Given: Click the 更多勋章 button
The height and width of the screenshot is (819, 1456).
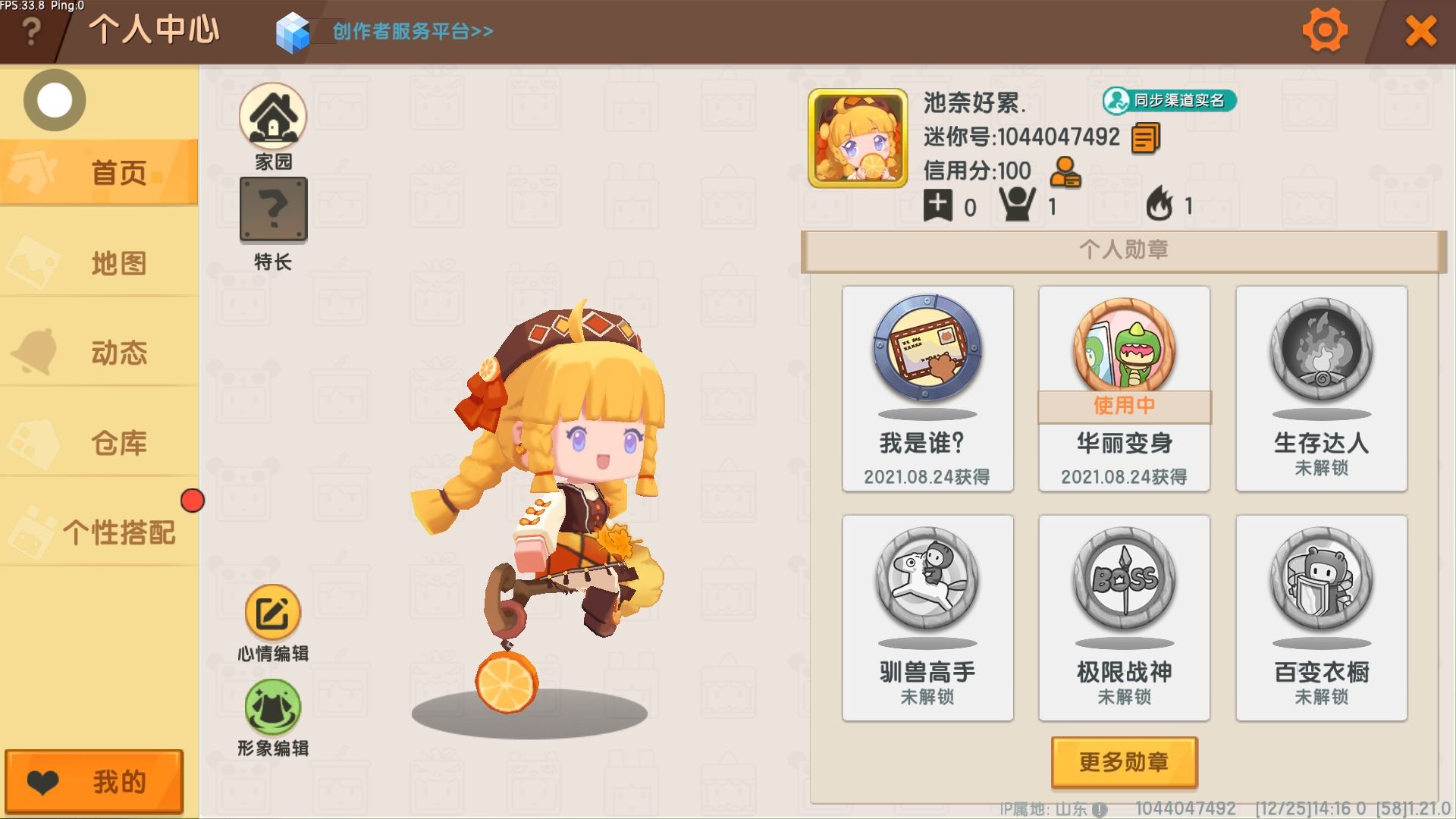Looking at the screenshot, I should click(1125, 762).
